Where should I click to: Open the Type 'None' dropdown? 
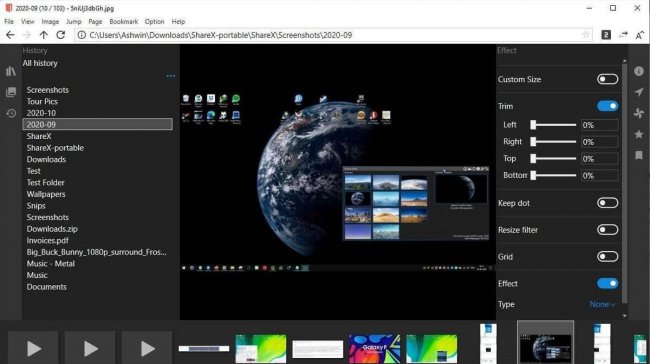coord(602,304)
